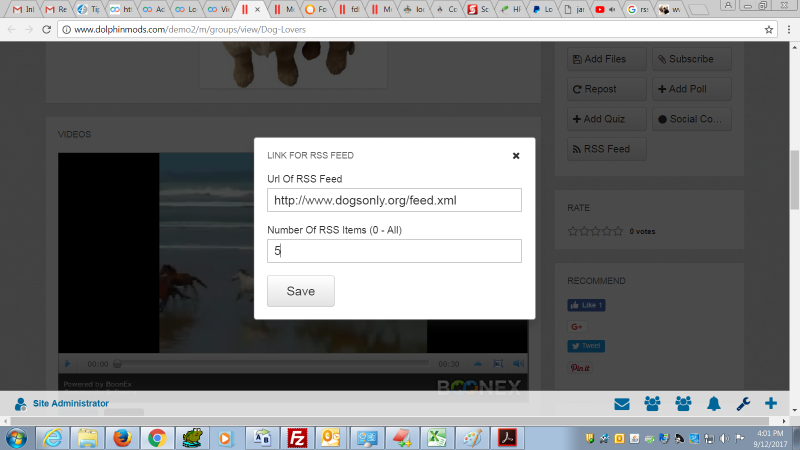Switch to the PayPal tab

pyautogui.click(x=542, y=9)
